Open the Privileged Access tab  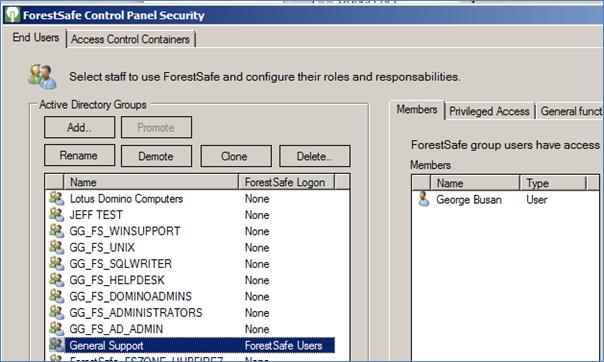(x=489, y=111)
